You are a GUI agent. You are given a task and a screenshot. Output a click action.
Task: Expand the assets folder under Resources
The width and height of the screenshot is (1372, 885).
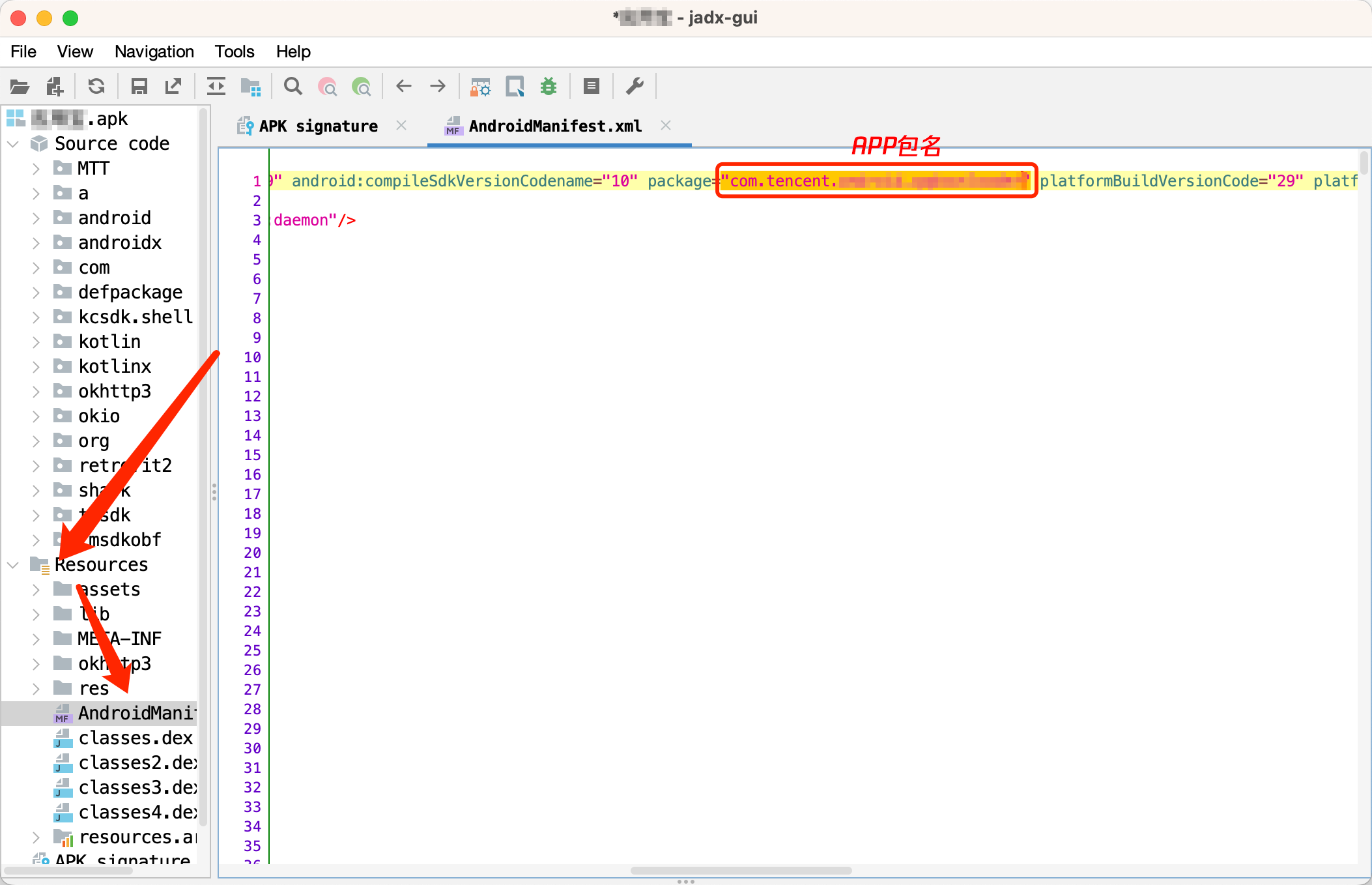click(36, 590)
